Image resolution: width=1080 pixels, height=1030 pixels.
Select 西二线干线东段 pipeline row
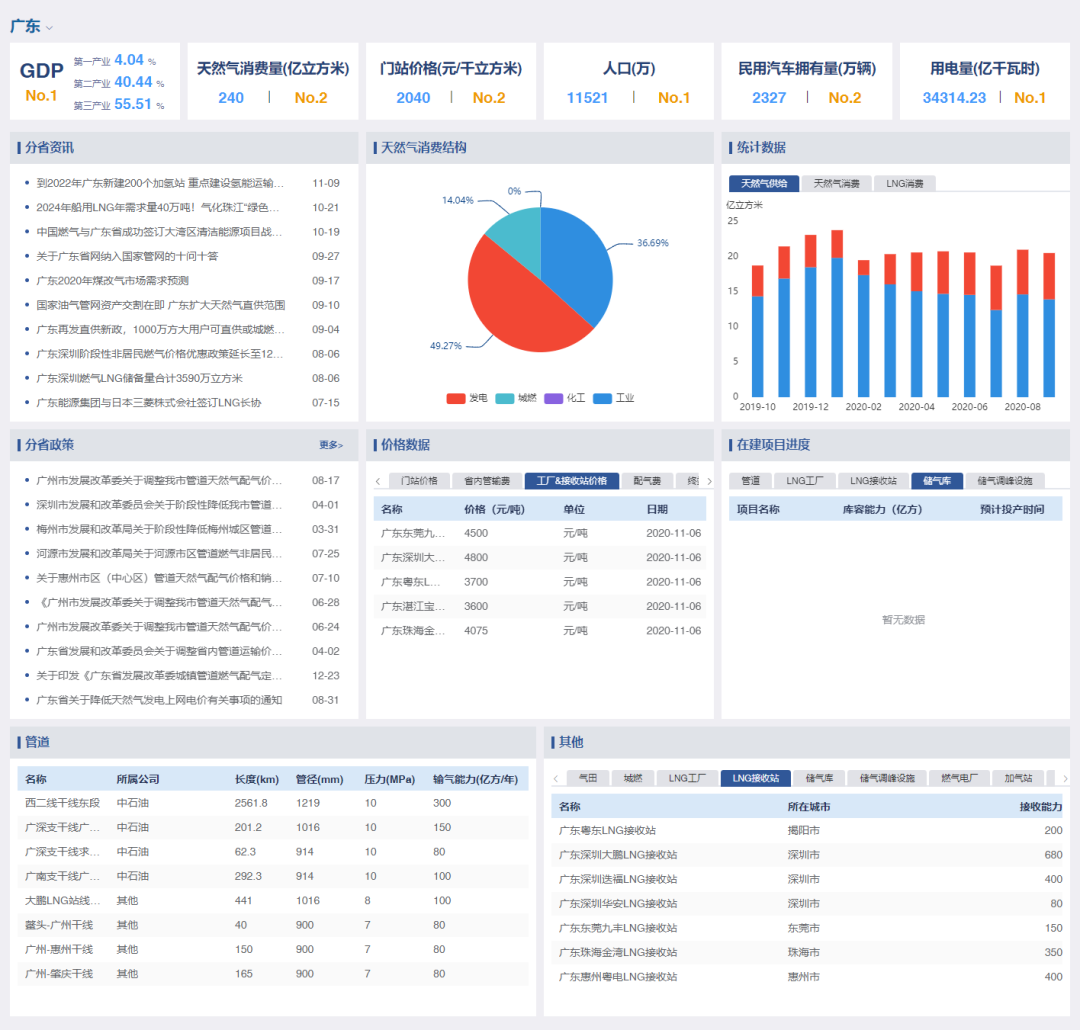click(x=62, y=803)
